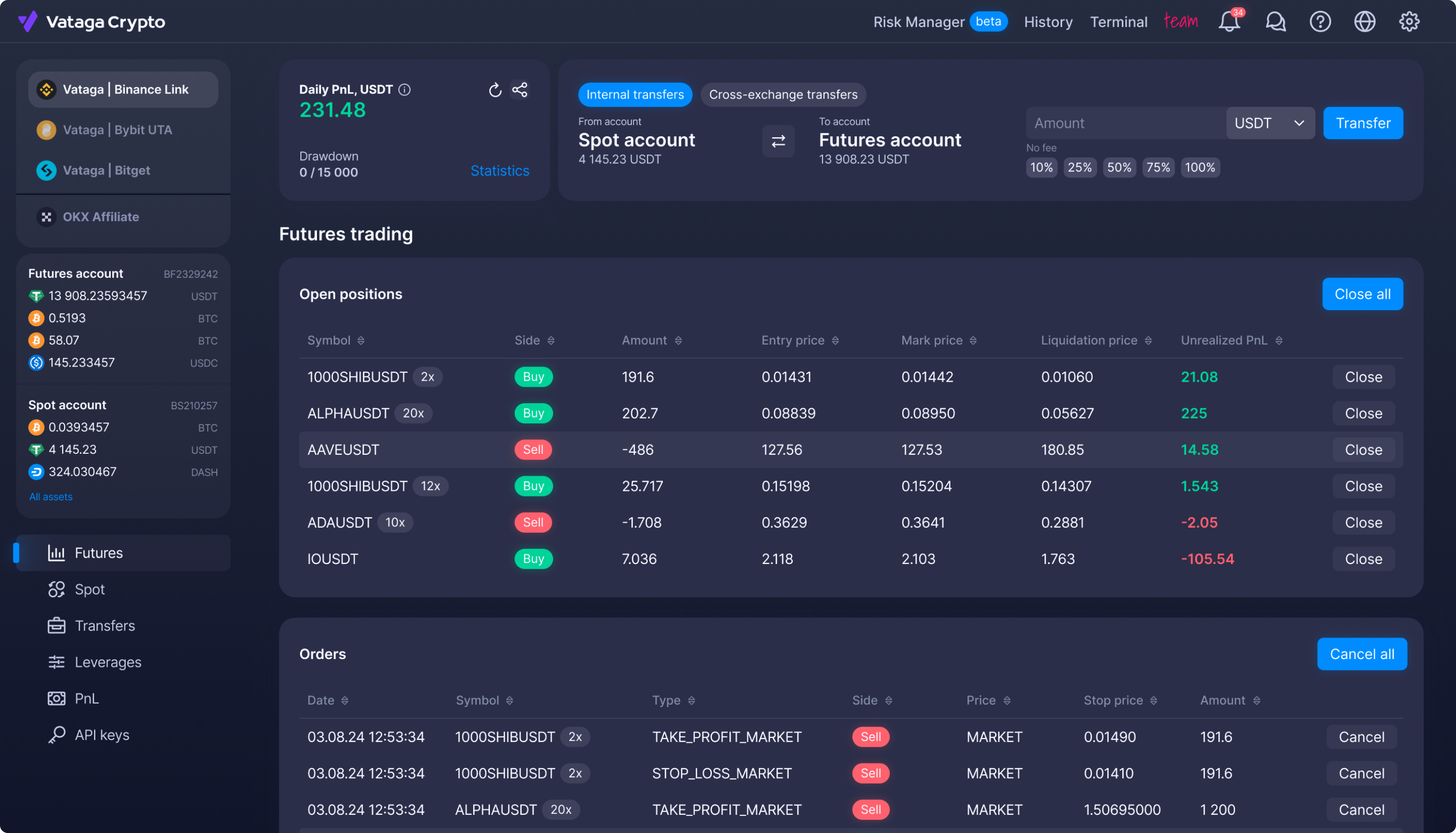The image size is (1456, 833).
Task: Click the Daily PnL info icon
Action: click(x=404, y=90)
